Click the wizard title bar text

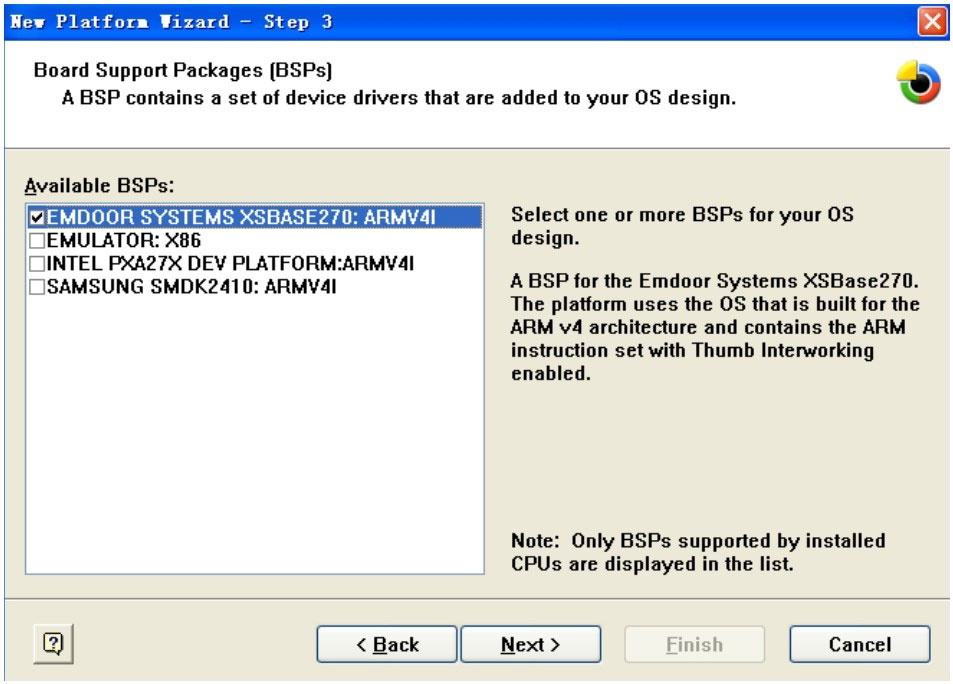tap(171, 22)
